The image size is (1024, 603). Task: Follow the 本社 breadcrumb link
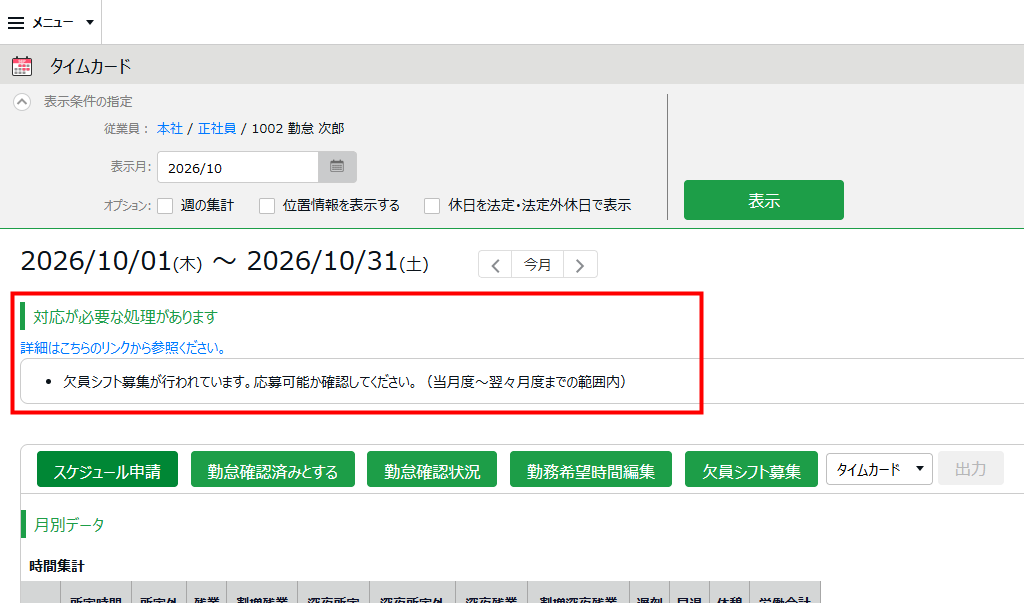click(170, 129)
